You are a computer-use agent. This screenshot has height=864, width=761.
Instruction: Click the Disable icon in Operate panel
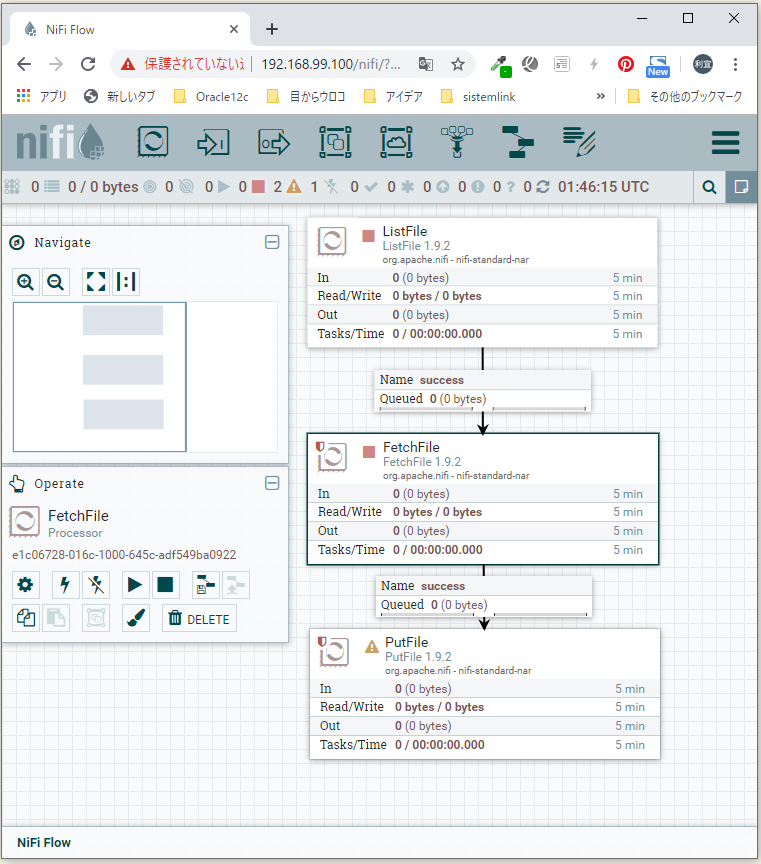(x=96, y=585)
